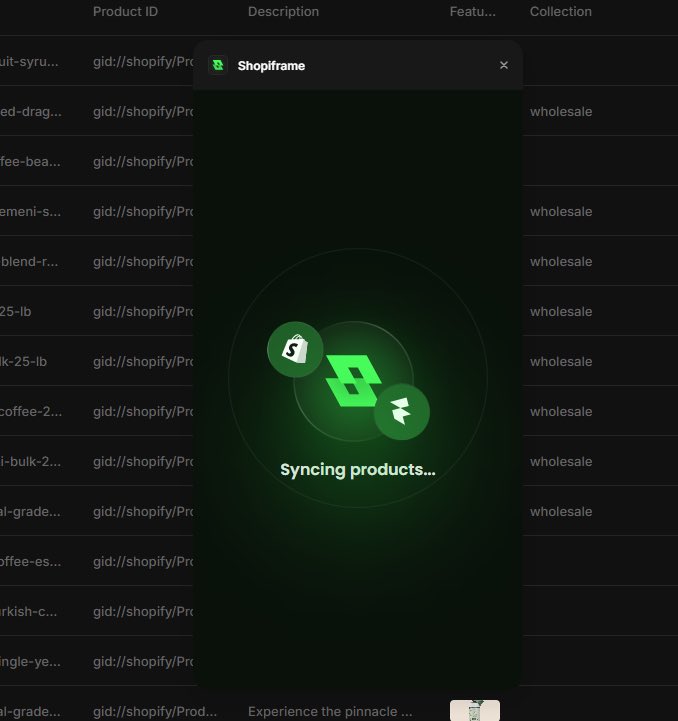The width and height of the screenshot is (678, 721).
Task: Click 'wholesale' in the 'coffee-2...' row
Action: click(561, 412)
